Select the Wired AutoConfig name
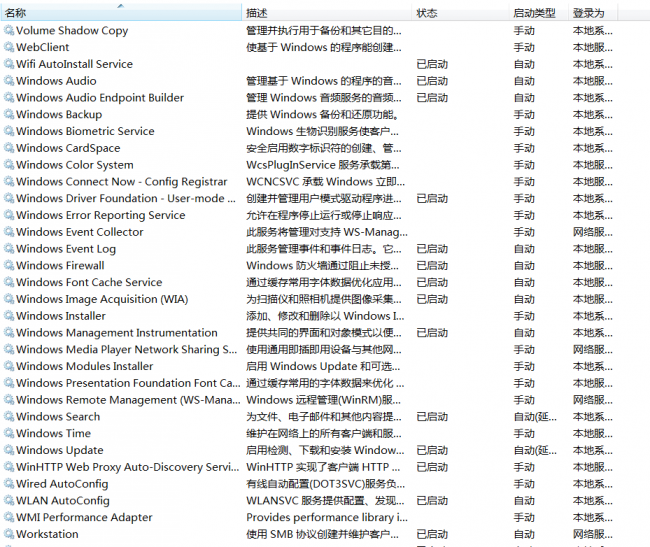650x547 pixels. pyautogui.click(x=62, y=484)
